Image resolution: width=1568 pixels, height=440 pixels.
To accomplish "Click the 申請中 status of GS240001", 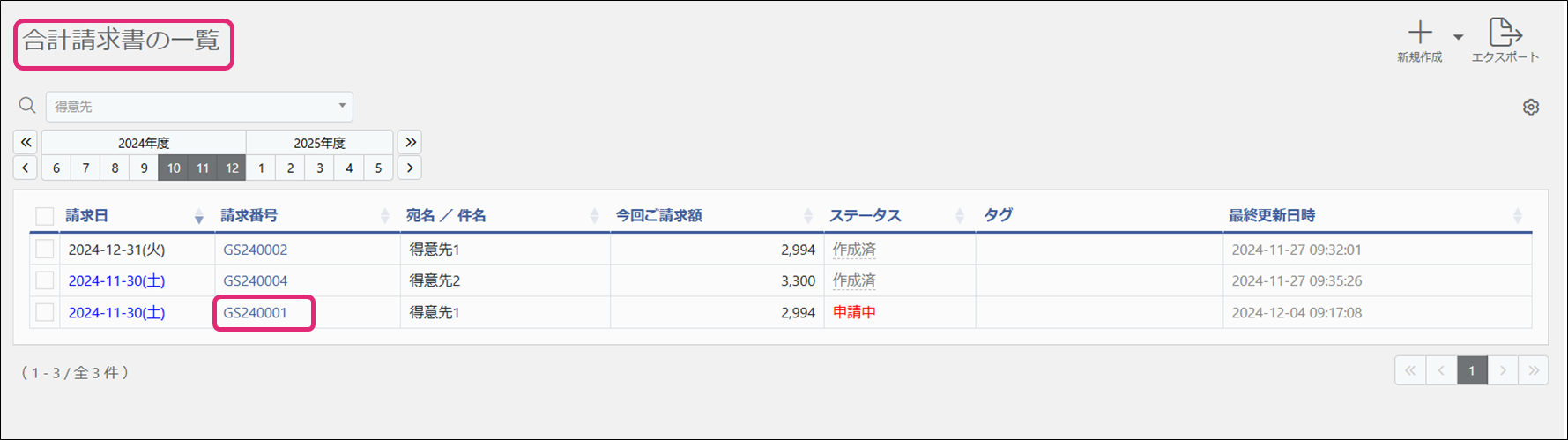I will click(x=854, y=312).
